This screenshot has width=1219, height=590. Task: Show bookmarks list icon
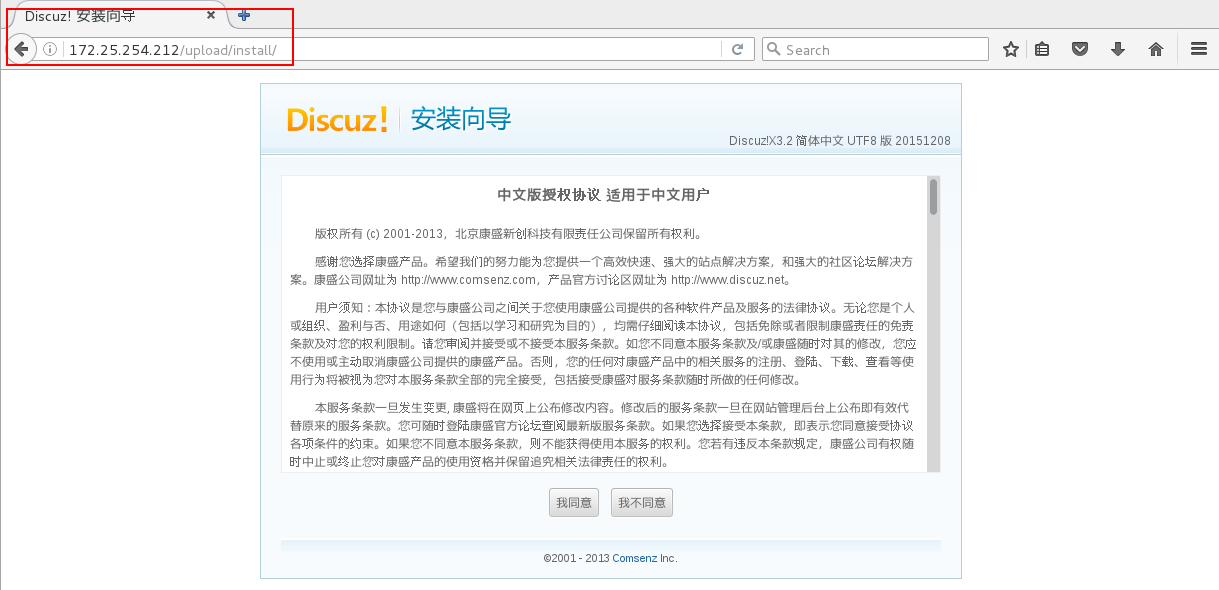pyautogui.click(x=1042, y=49)
